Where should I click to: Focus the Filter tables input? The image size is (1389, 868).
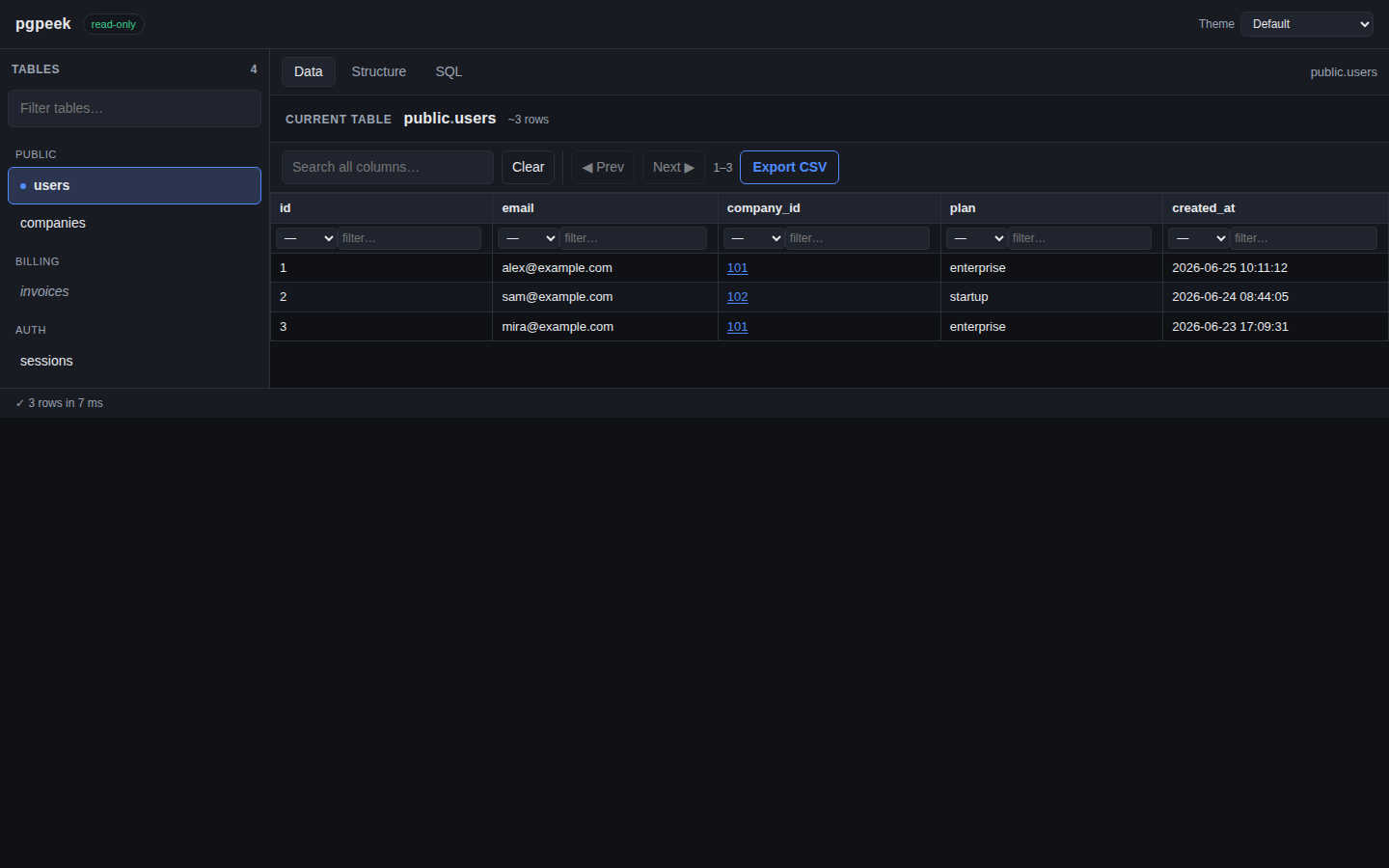(134, 108)
